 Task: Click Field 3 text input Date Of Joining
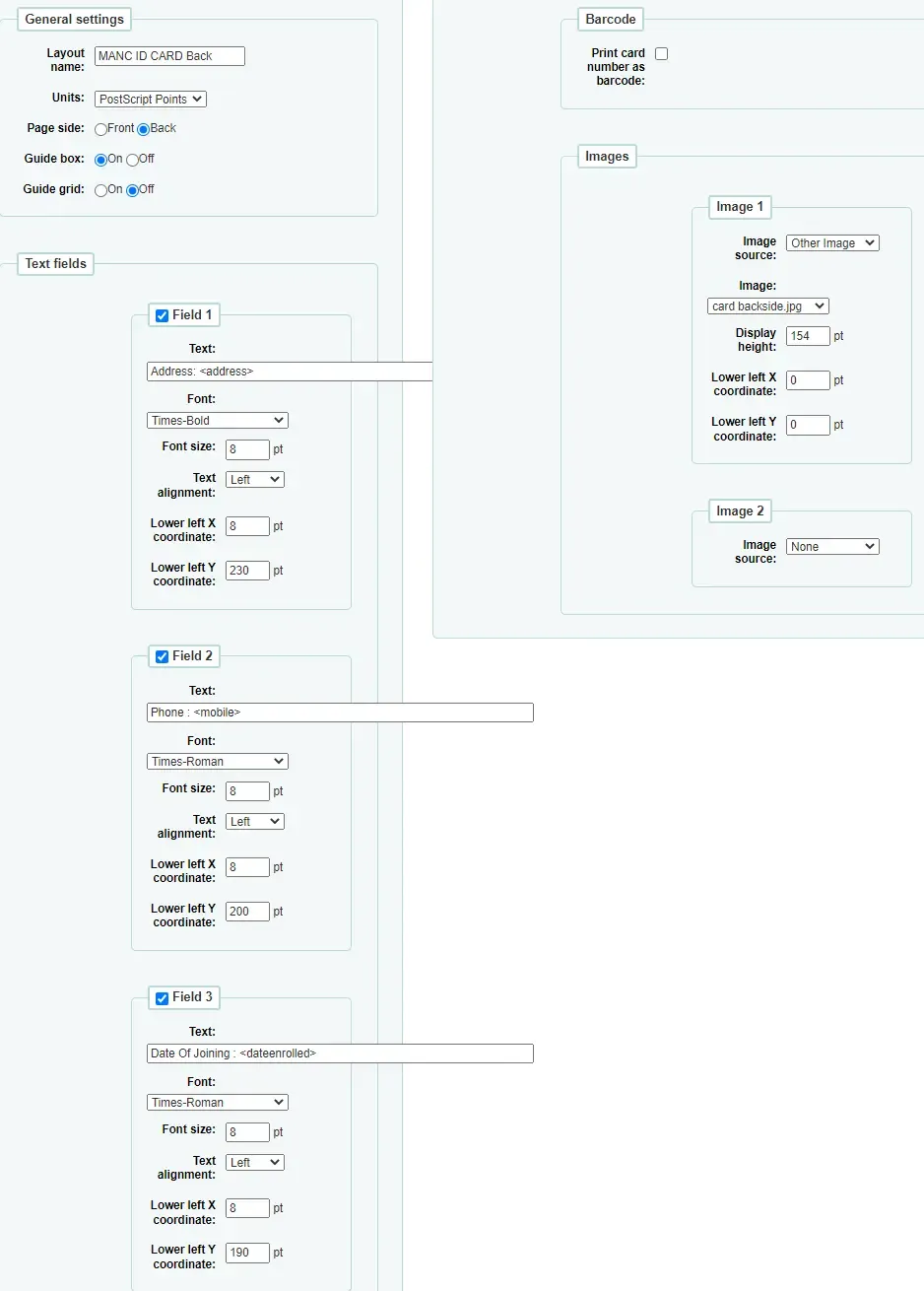click(340, 1053)
